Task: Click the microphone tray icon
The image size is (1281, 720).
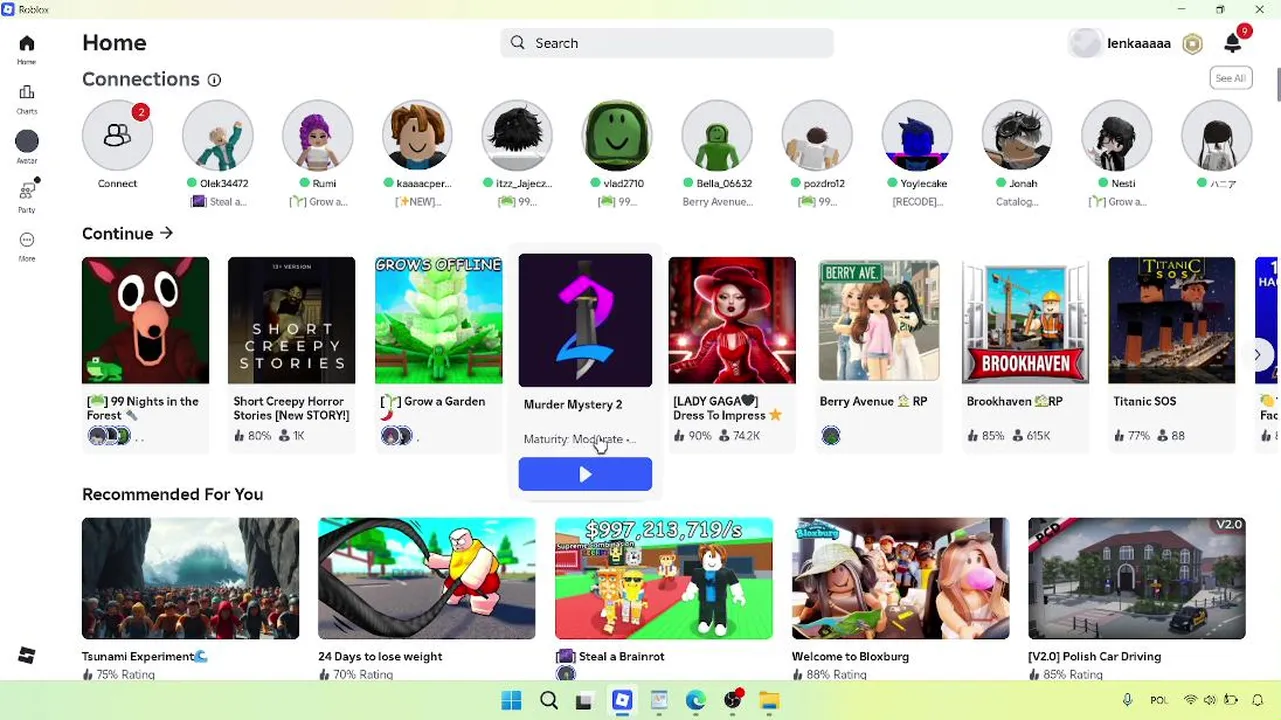Action: click(x=1127, y=701)
